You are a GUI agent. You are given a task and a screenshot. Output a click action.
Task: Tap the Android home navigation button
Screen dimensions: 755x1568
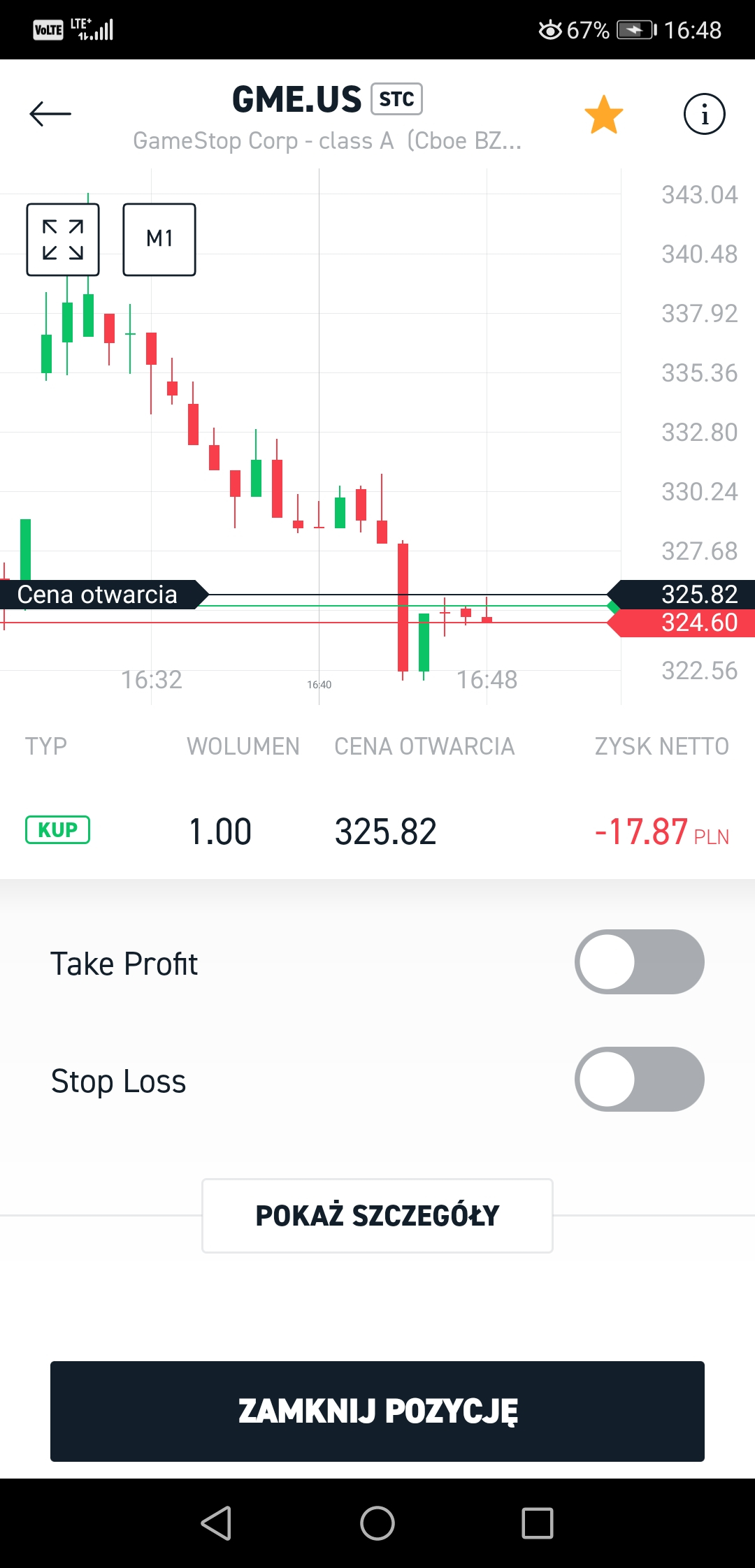click(377, 1523)
